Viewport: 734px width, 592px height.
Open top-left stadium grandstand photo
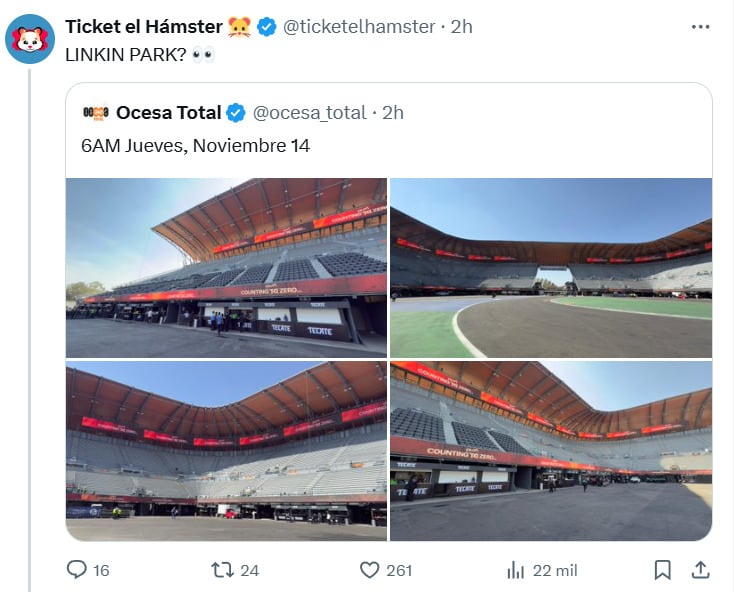tap(226, 267)
